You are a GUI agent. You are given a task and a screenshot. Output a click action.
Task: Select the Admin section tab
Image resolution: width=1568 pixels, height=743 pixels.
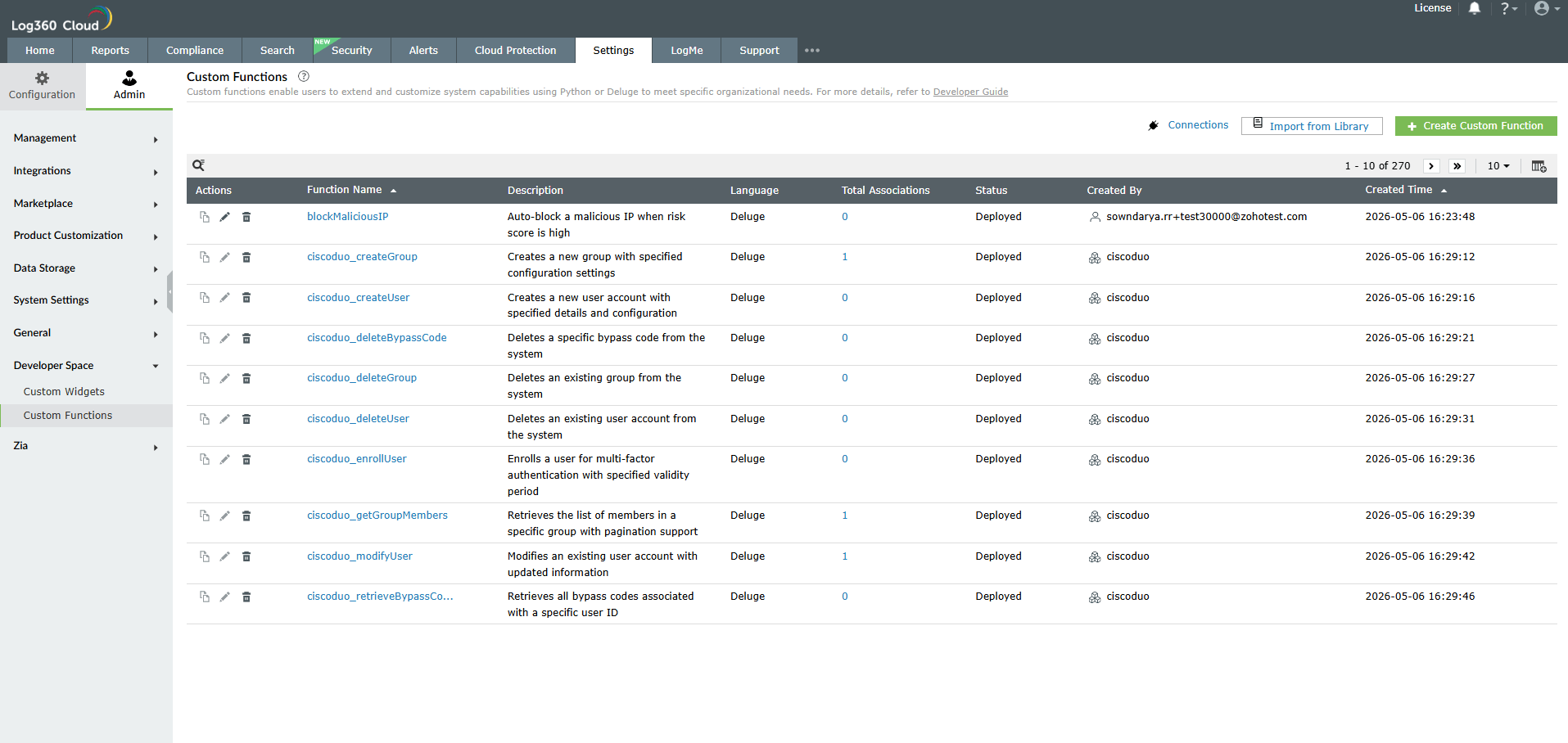pos(129,85)
